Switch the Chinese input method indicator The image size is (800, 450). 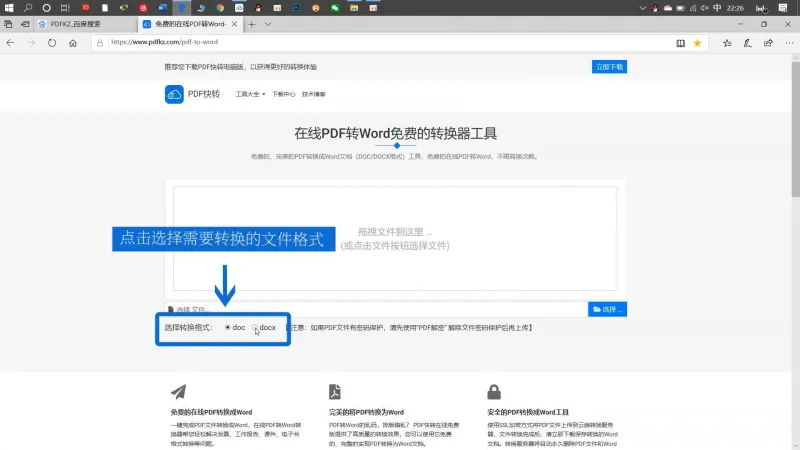pyautogui.click(x=717, y=8)
